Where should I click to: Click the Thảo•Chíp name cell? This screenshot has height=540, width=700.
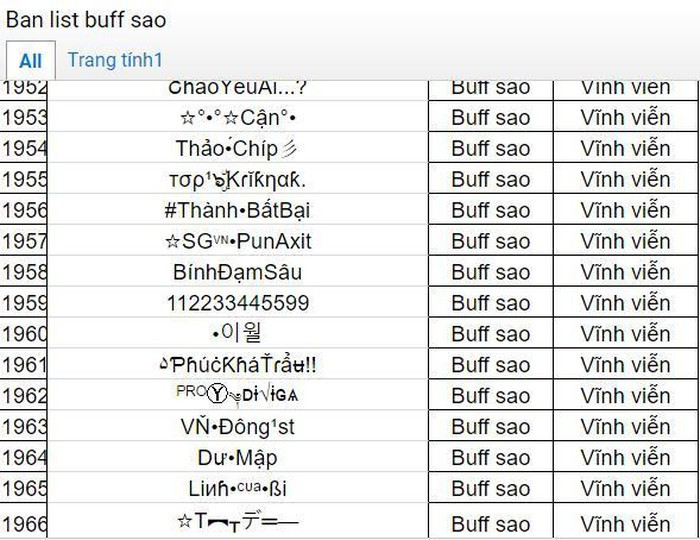(237, 148)
